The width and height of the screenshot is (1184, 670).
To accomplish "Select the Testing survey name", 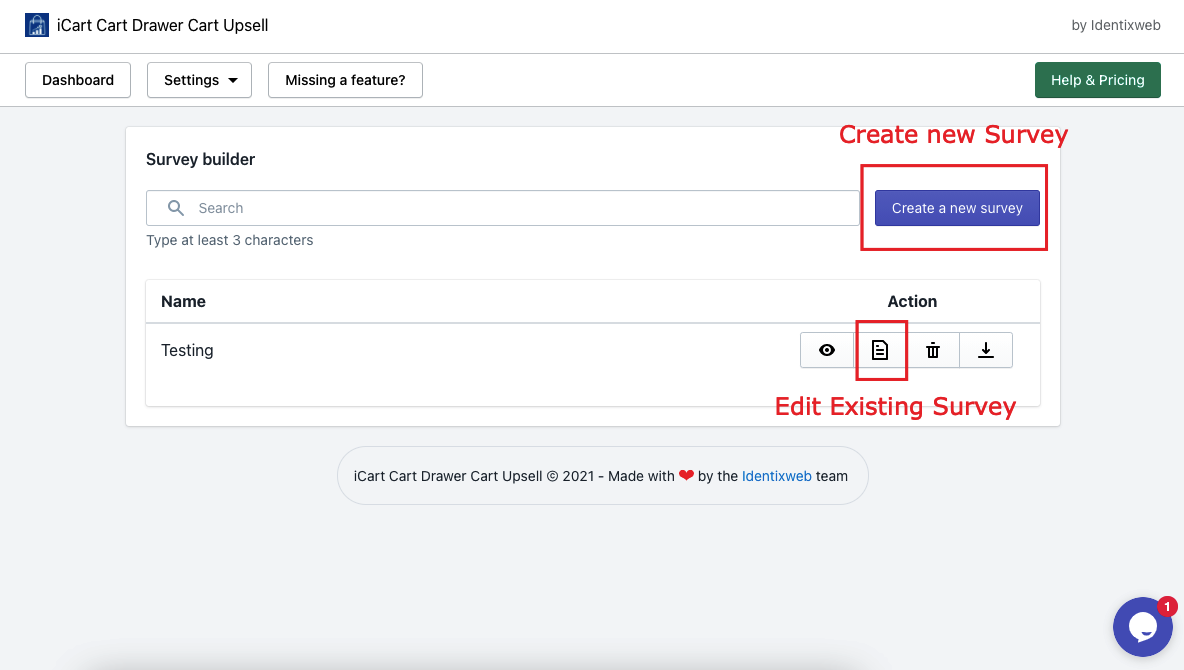I will coord(187,350).
